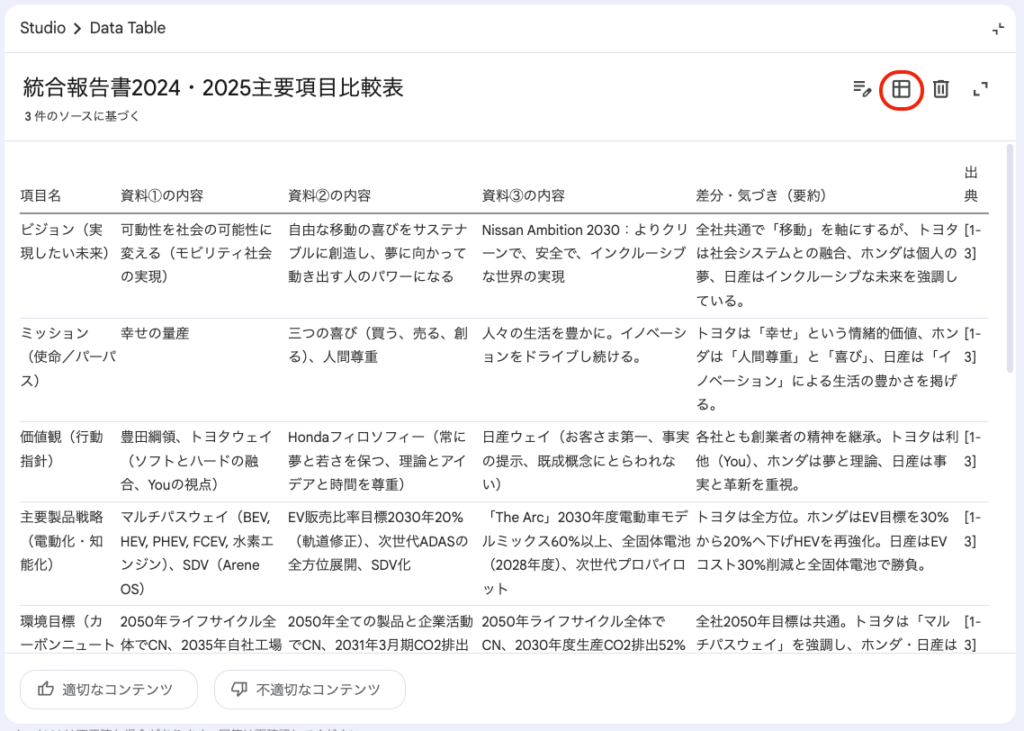Open the [1-3] citation in the 主要製品戦略 row
The image size is (1024, 731).
pos(973,529)
